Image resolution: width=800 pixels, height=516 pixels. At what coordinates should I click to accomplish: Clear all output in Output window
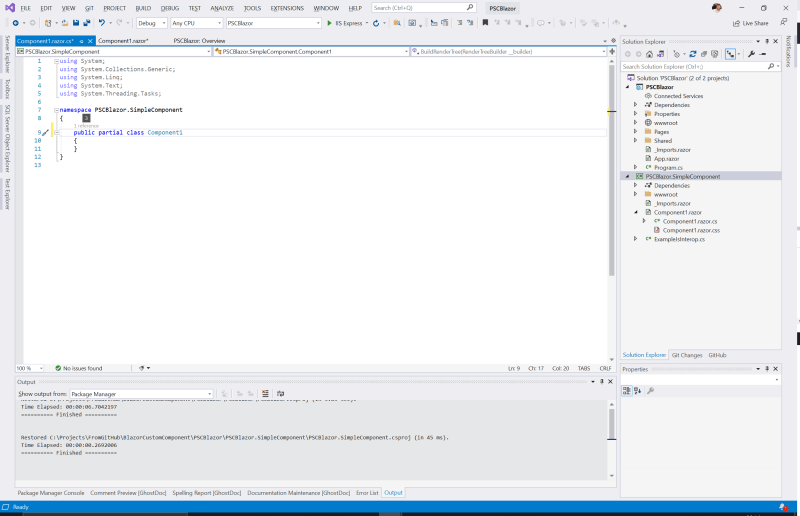tap(265, 394)
